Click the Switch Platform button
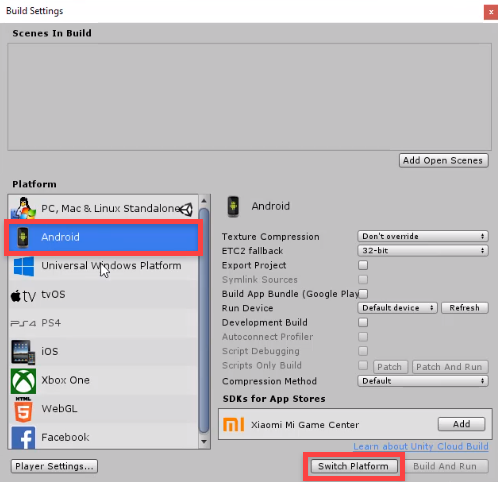 tap(354, 466)
